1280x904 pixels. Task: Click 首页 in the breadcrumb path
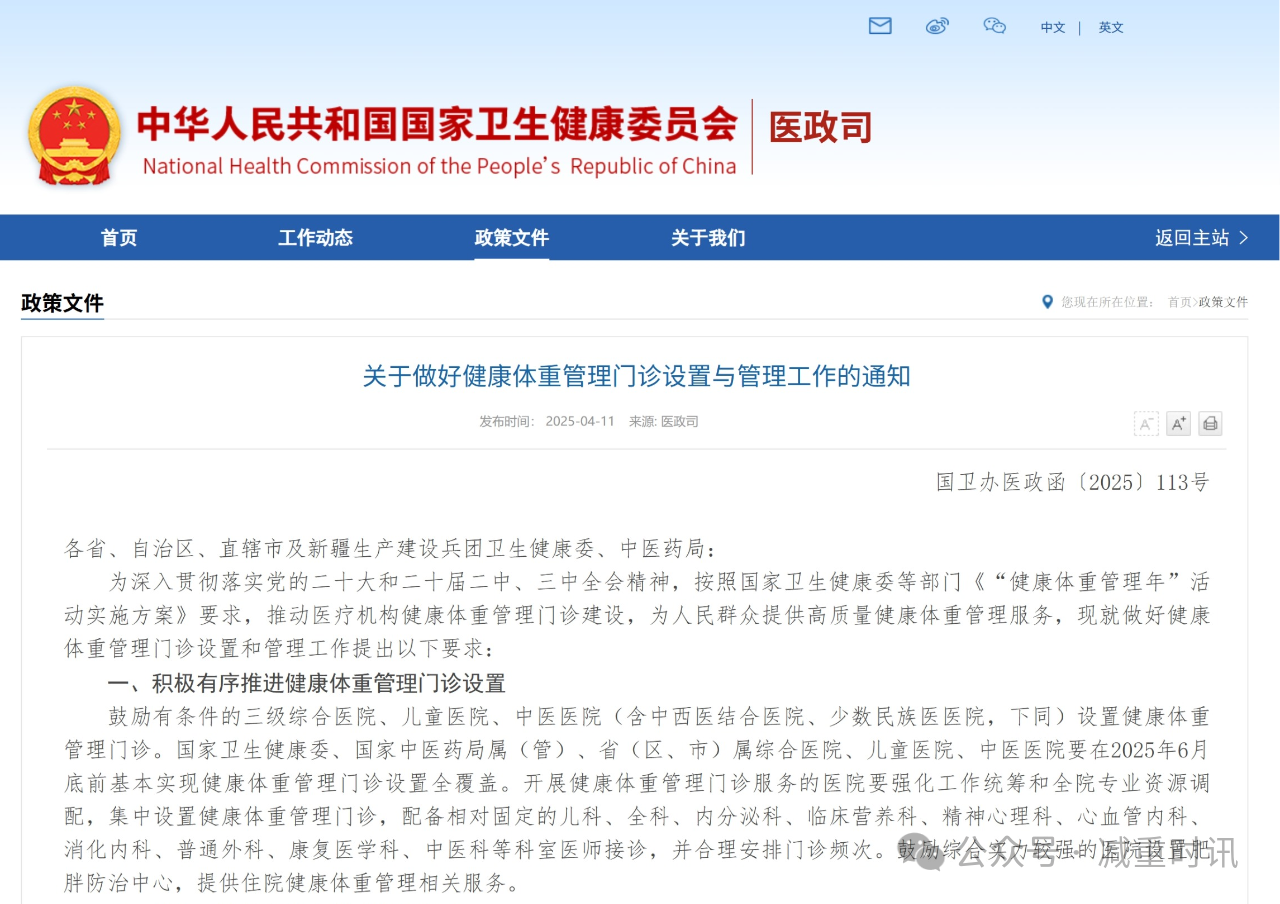(x=1179, y=302)
